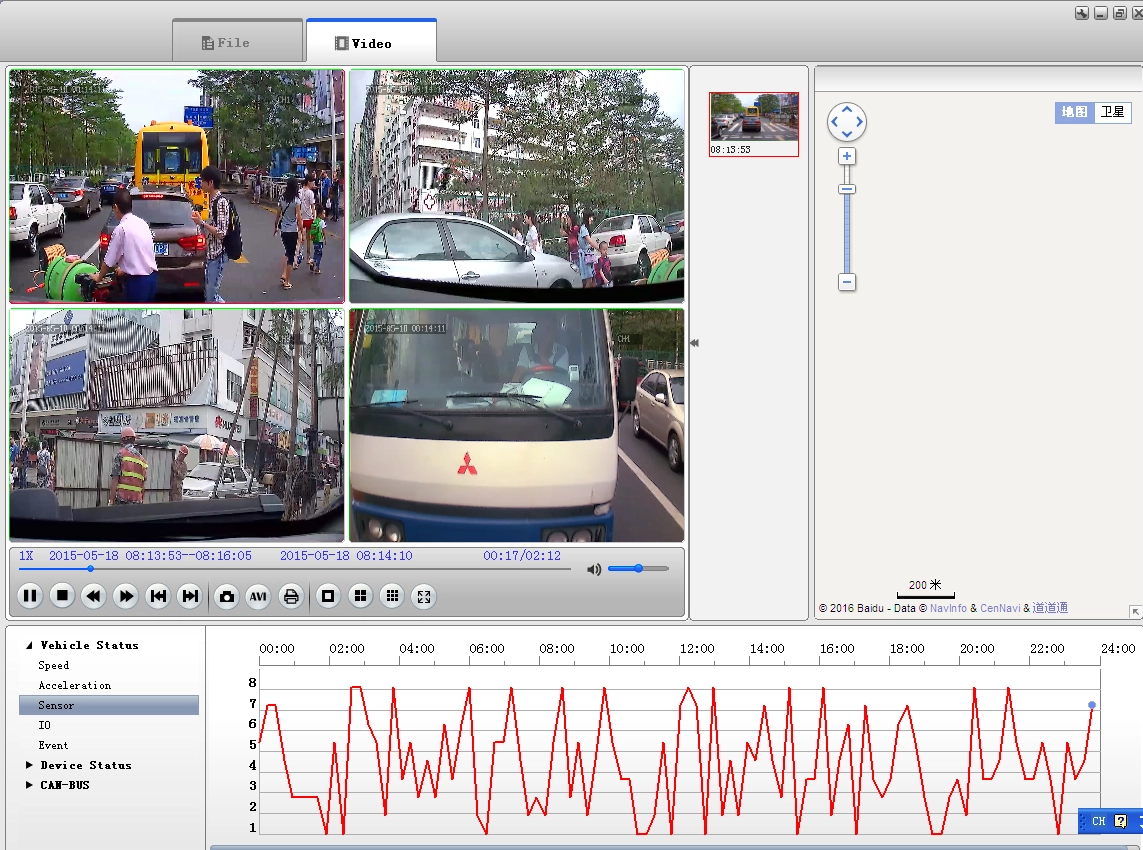Open the File tab
The width and height of the screenshot is (1143, 850).
pos(238,42)
